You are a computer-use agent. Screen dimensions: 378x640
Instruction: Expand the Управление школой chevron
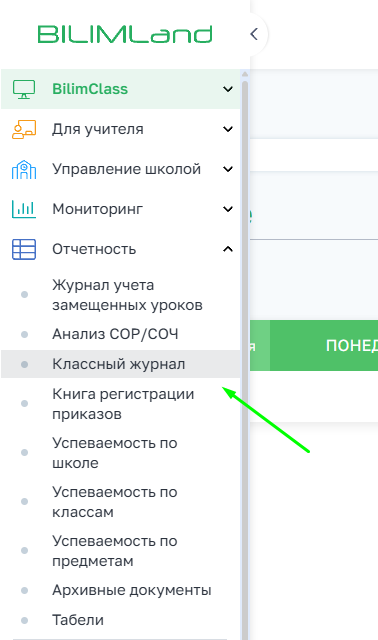pos(228,169)
